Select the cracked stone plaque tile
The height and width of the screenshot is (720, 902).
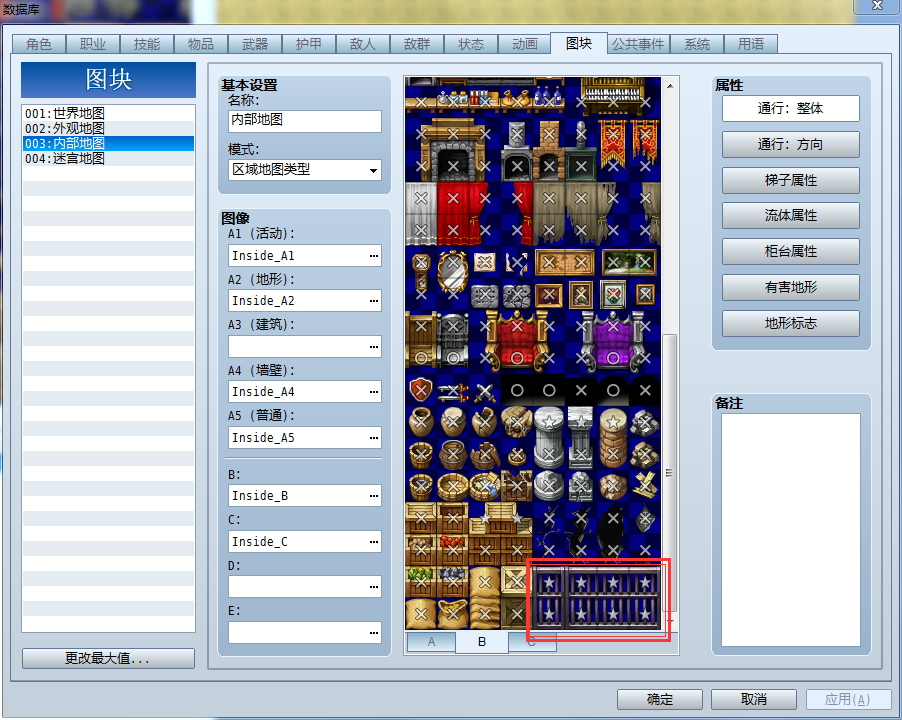click(x=517, y=294)
